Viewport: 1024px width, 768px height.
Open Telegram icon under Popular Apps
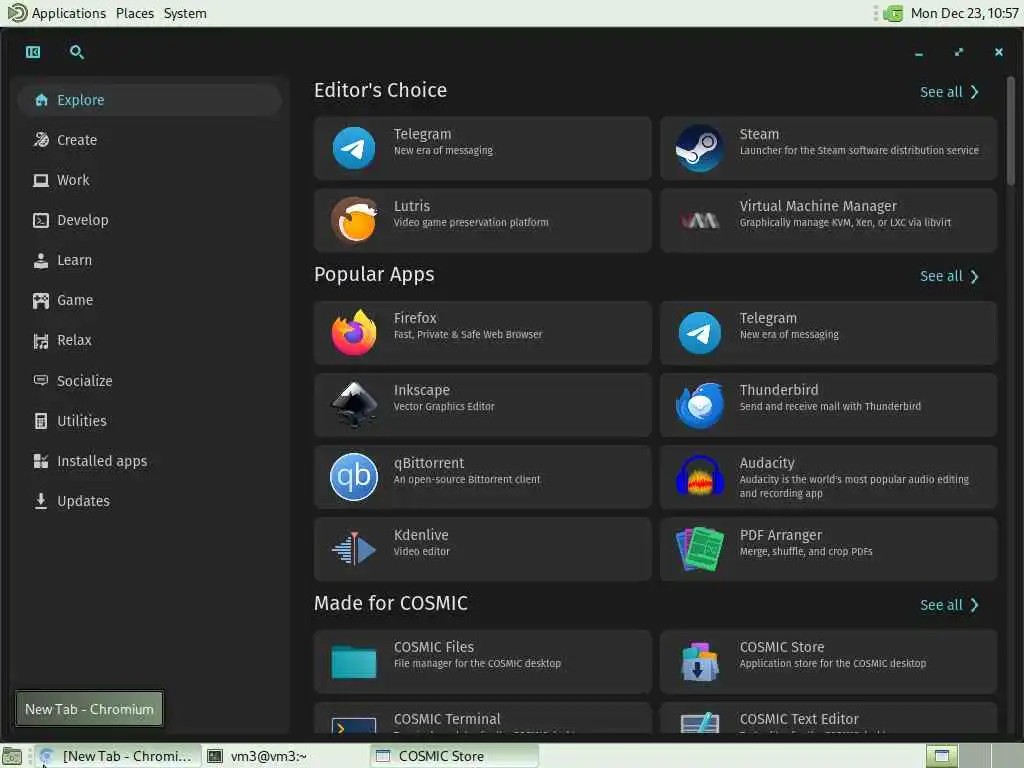(x=699, y=332)
